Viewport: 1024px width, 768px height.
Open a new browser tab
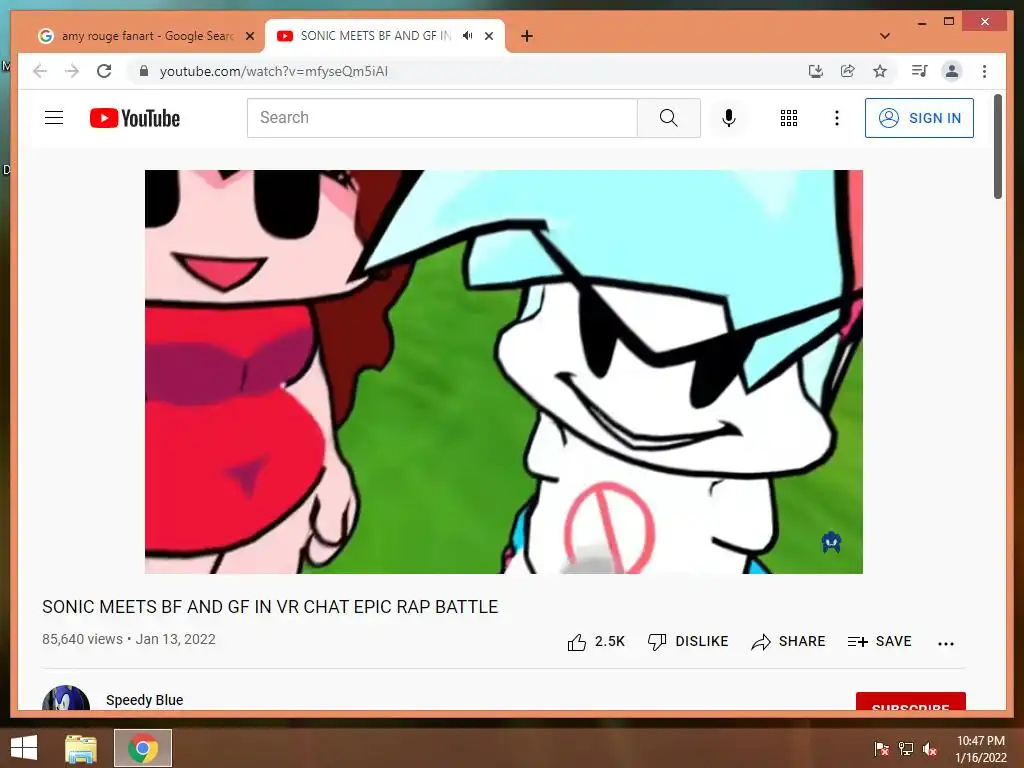point(526,36)
